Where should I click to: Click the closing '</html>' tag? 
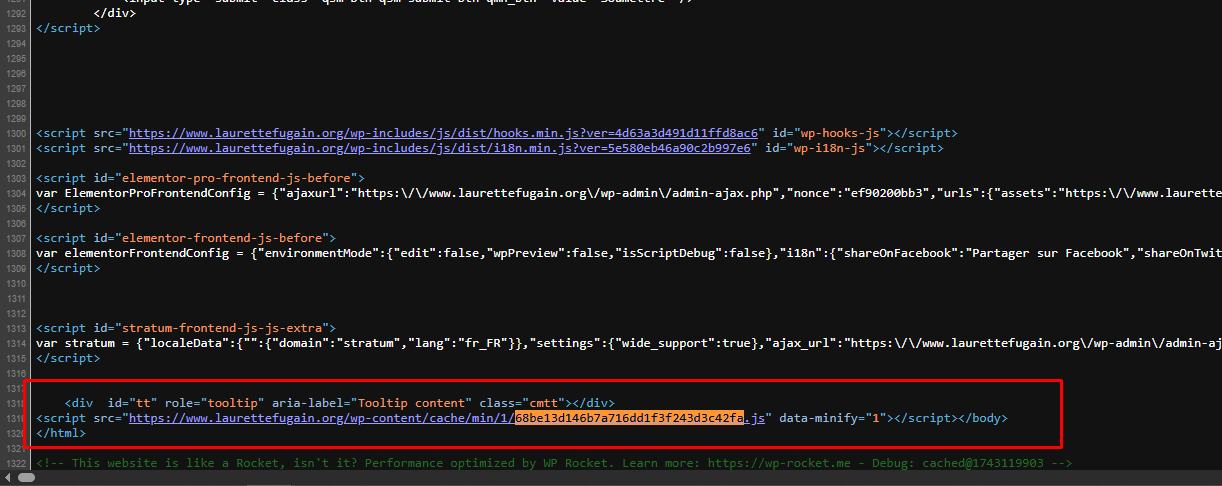pyautogui.click(x=61, y=433)
